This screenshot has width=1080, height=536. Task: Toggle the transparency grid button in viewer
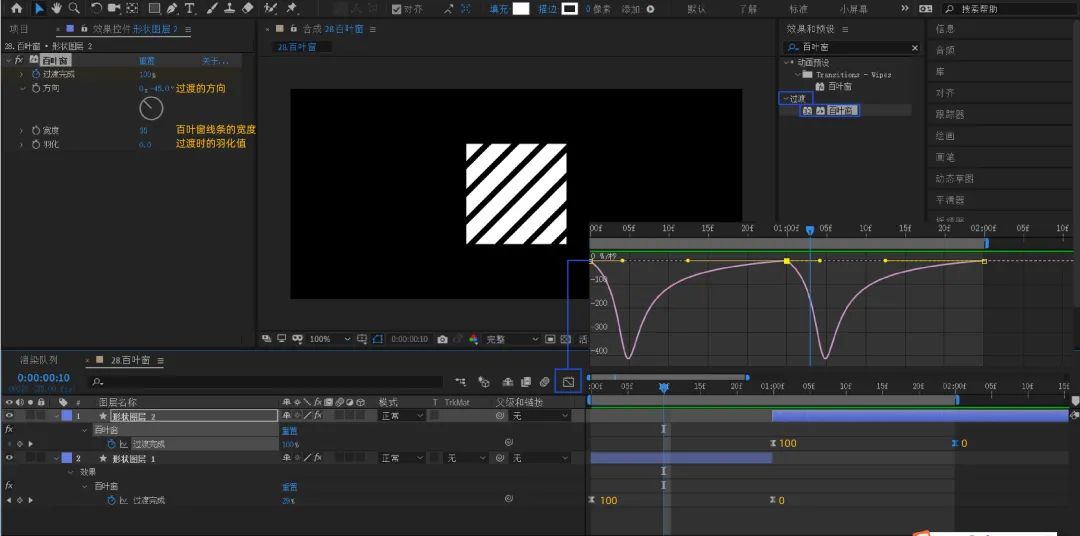point(565,339)
